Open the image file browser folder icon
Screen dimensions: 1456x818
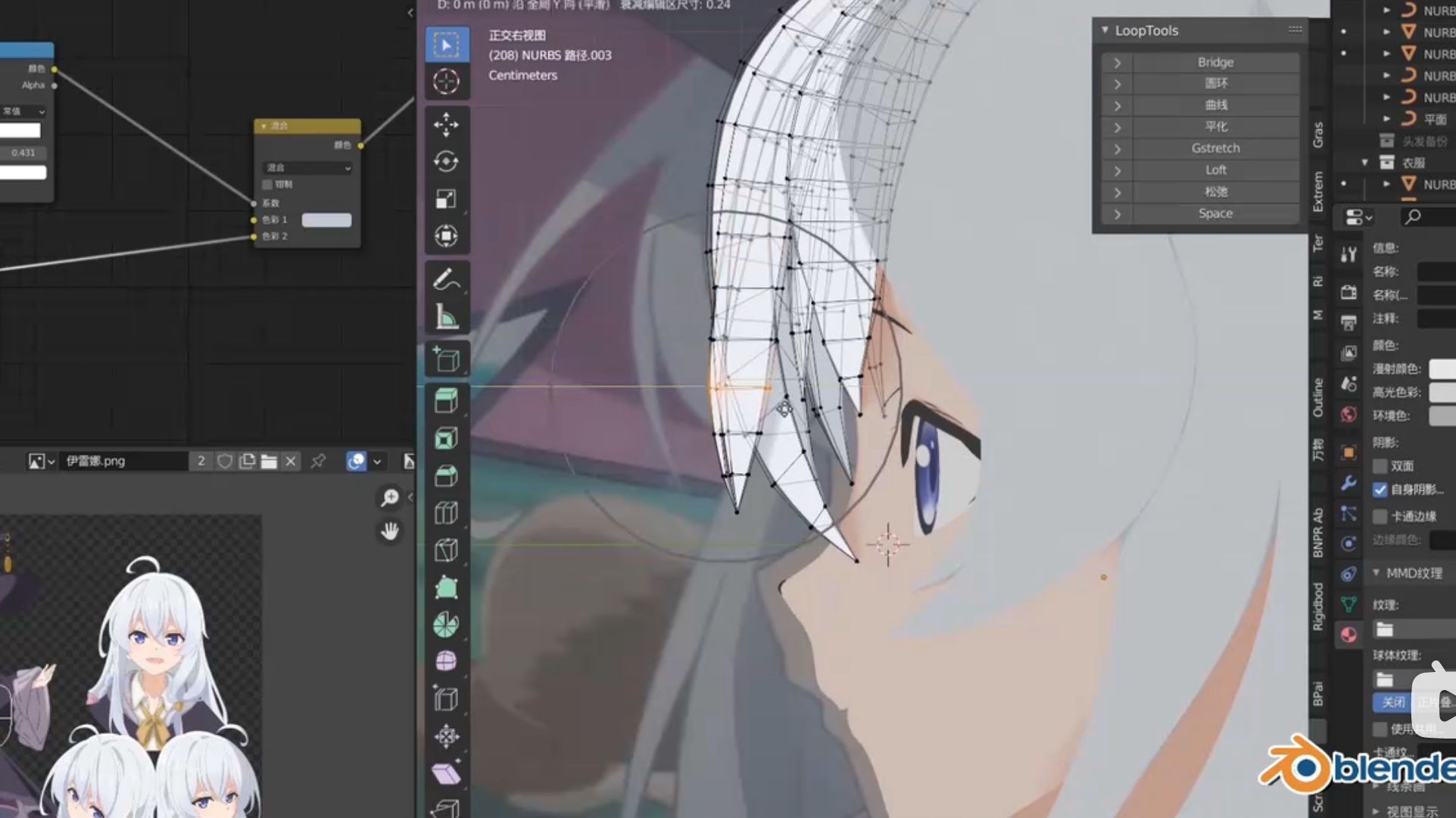269,461
